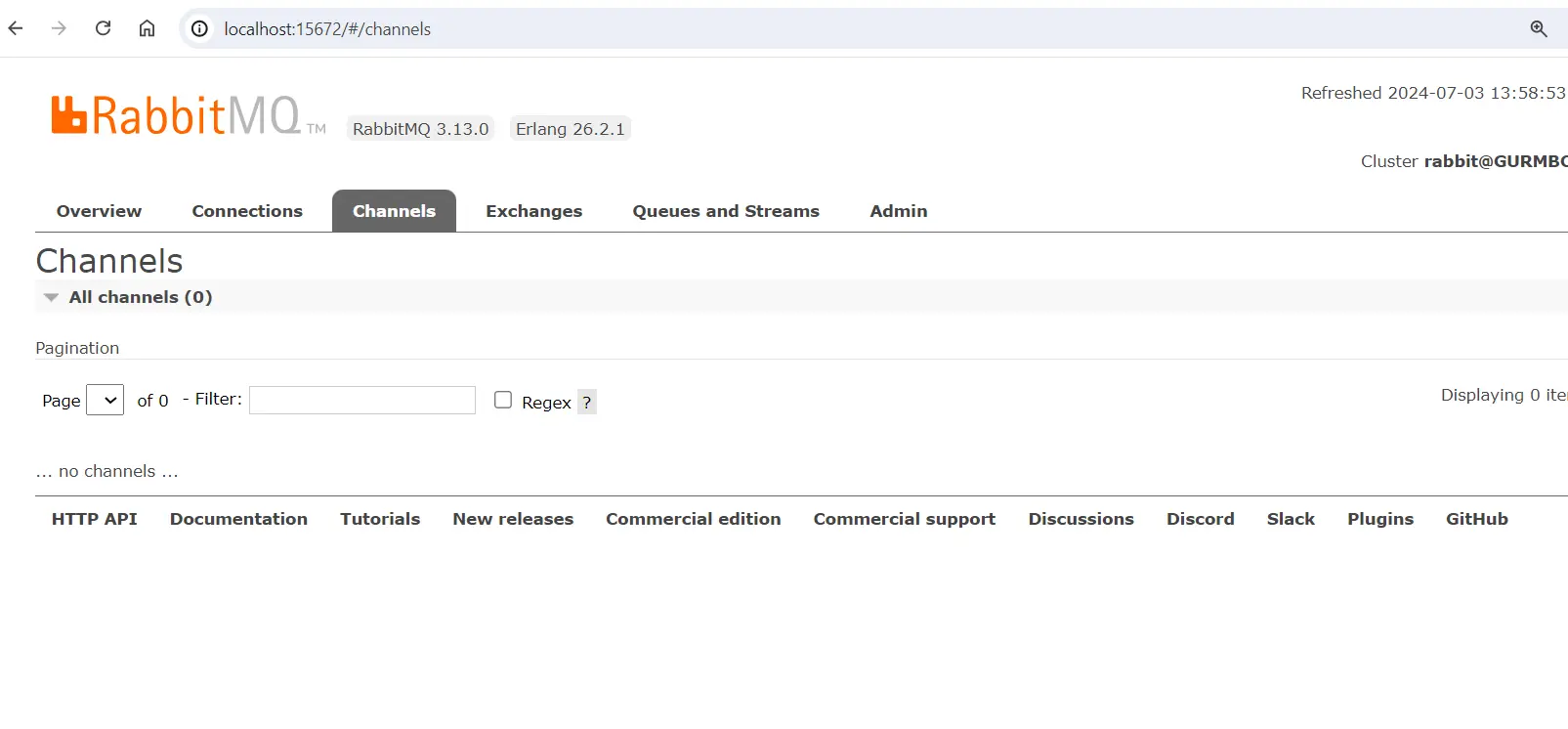The image size is (1568, 729).
Task: Open the Discord link
Action: point(1201,519)
